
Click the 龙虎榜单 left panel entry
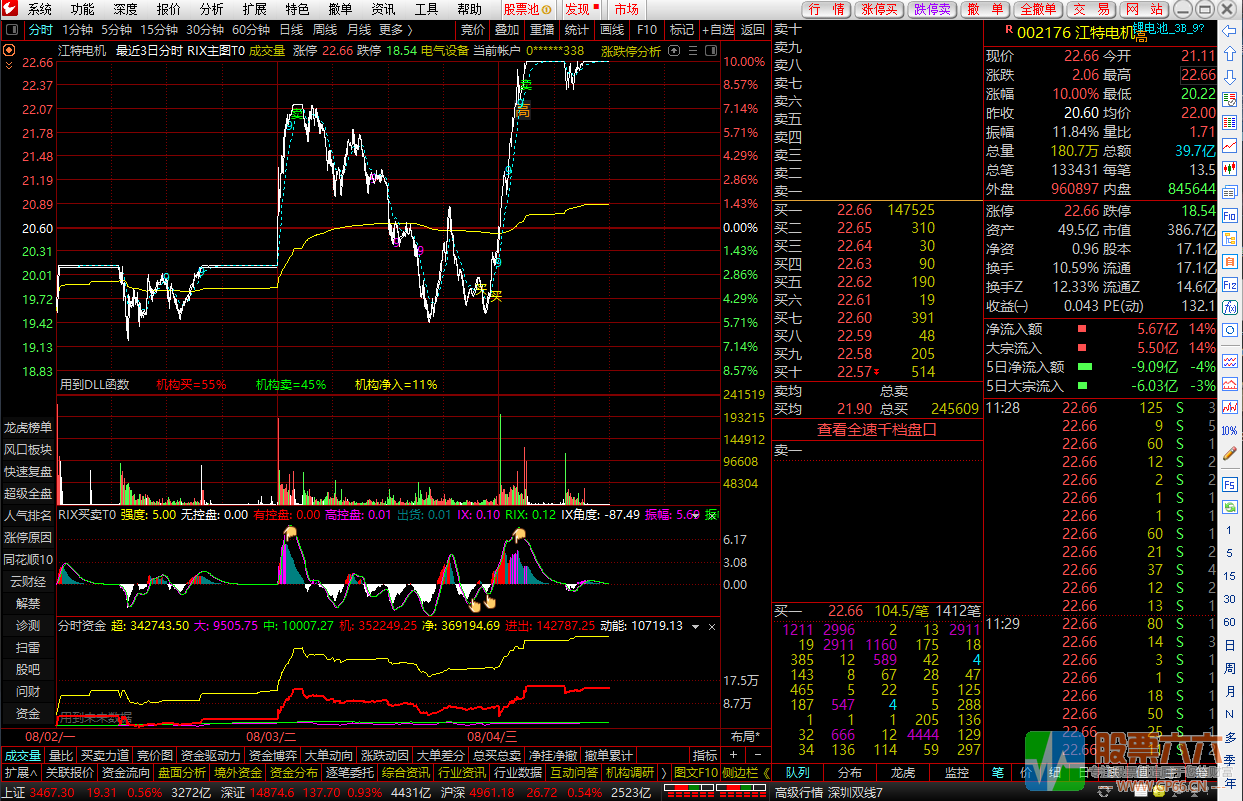tap(28, 428)
